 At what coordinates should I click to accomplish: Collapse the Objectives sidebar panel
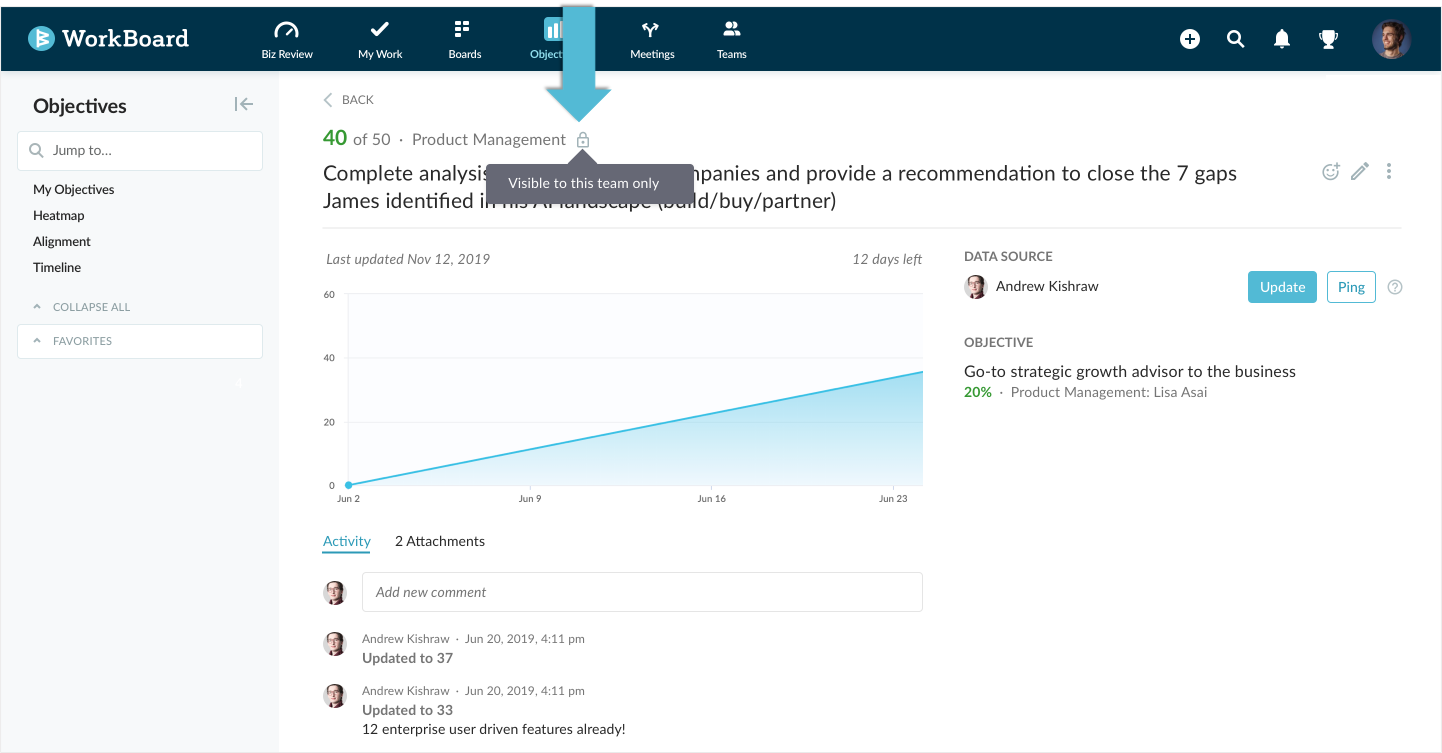tap(244, 104)
